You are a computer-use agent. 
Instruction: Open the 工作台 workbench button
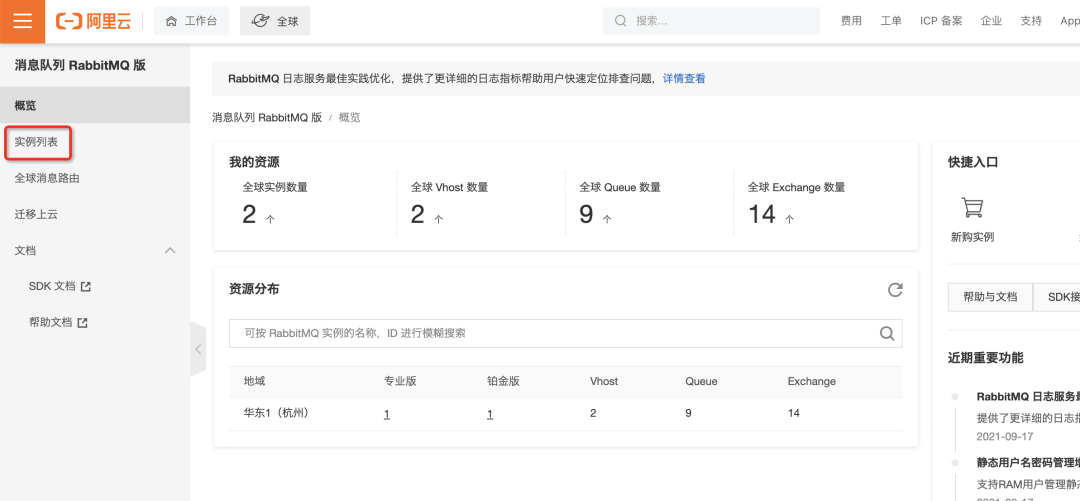pos(191,21)
